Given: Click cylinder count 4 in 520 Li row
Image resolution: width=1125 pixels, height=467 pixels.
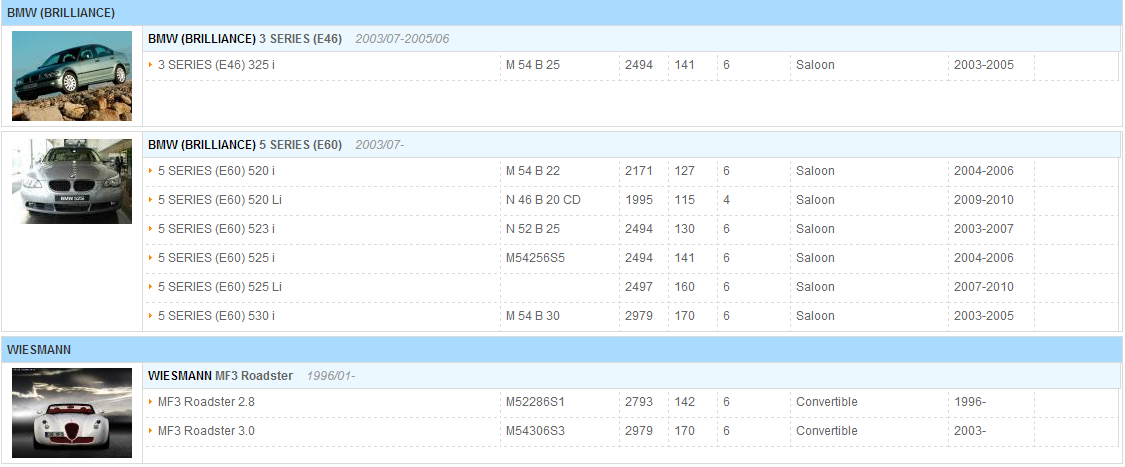Looking at the screenshot, I should pos(726,200).
